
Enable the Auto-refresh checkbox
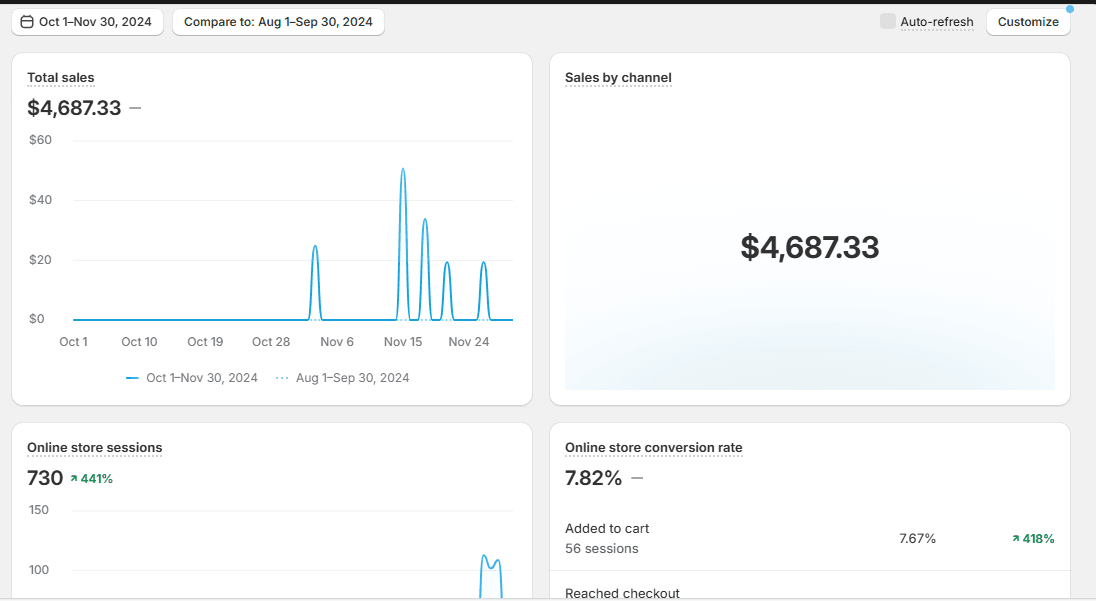(888, 21)
